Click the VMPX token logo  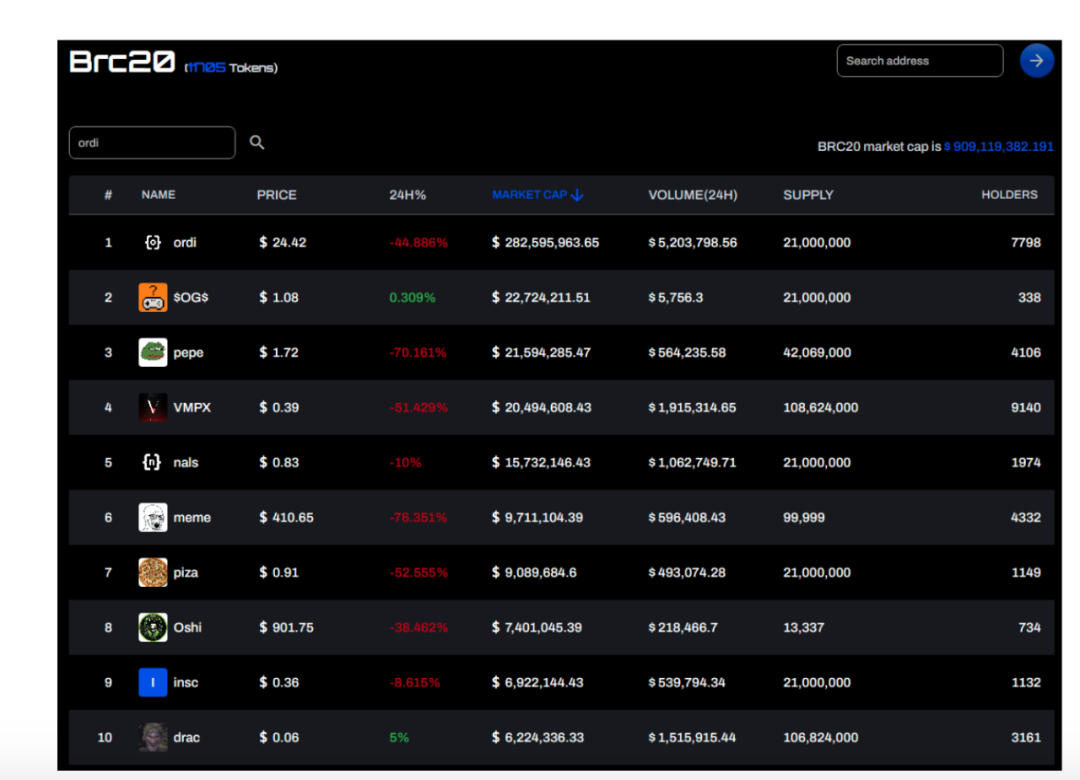(153, 407)
